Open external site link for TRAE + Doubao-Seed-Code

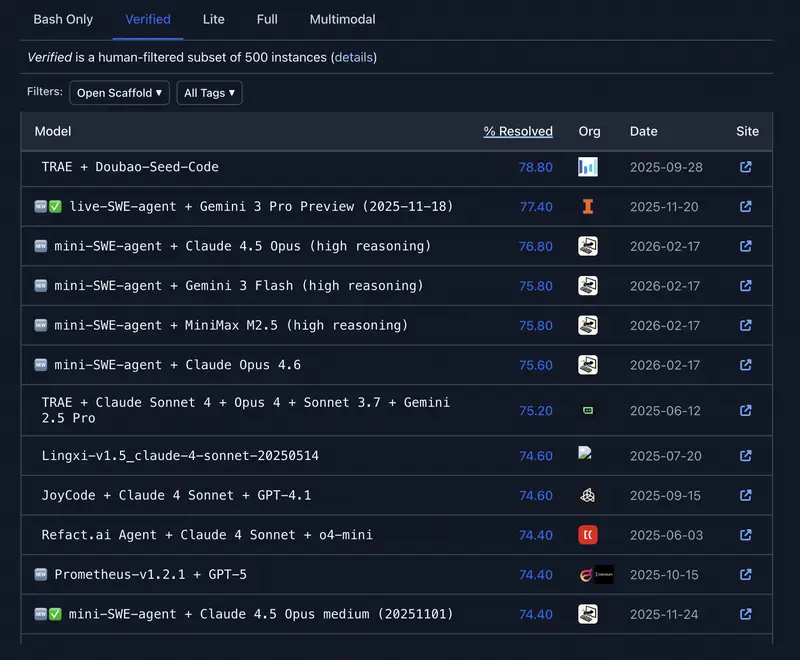[745, 167]
